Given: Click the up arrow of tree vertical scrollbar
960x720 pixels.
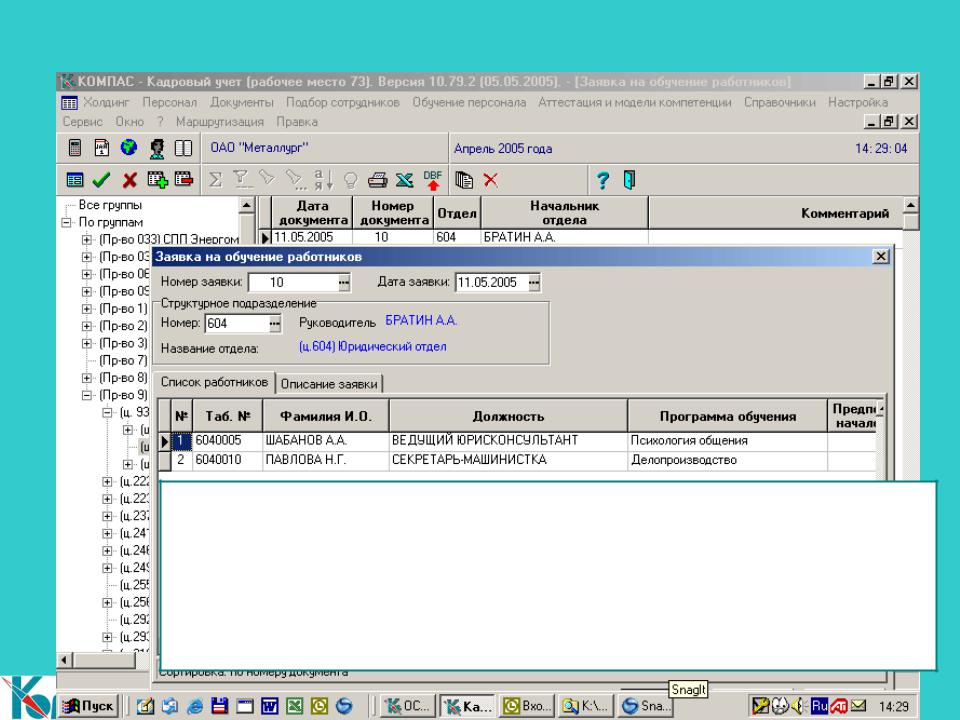Looking at the screenshot, I should coord(246,204).
